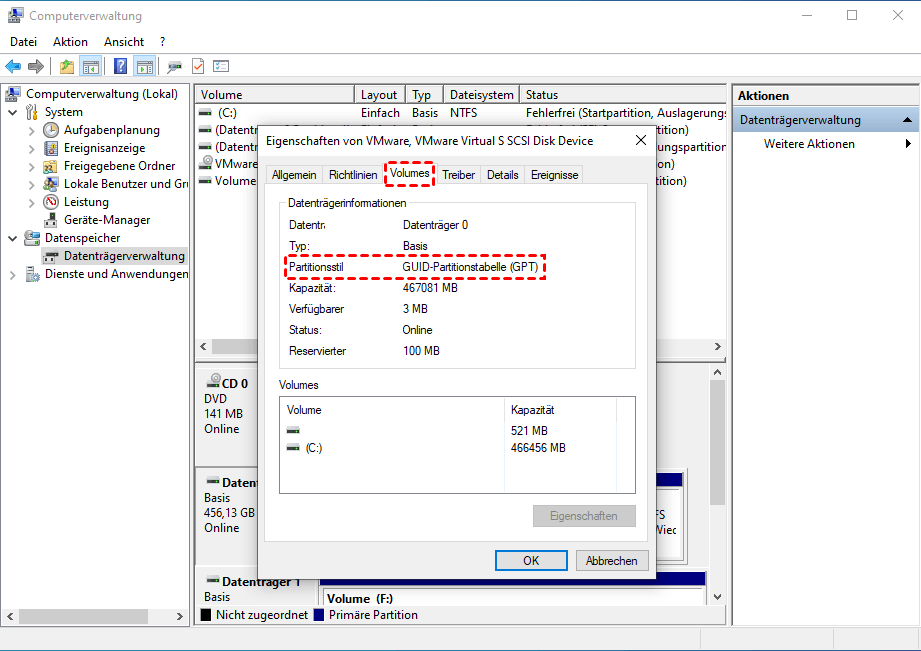Viewport: 921px width, 651px height.
Task: Confirm the dialog with OK
Action: point(531,561)
